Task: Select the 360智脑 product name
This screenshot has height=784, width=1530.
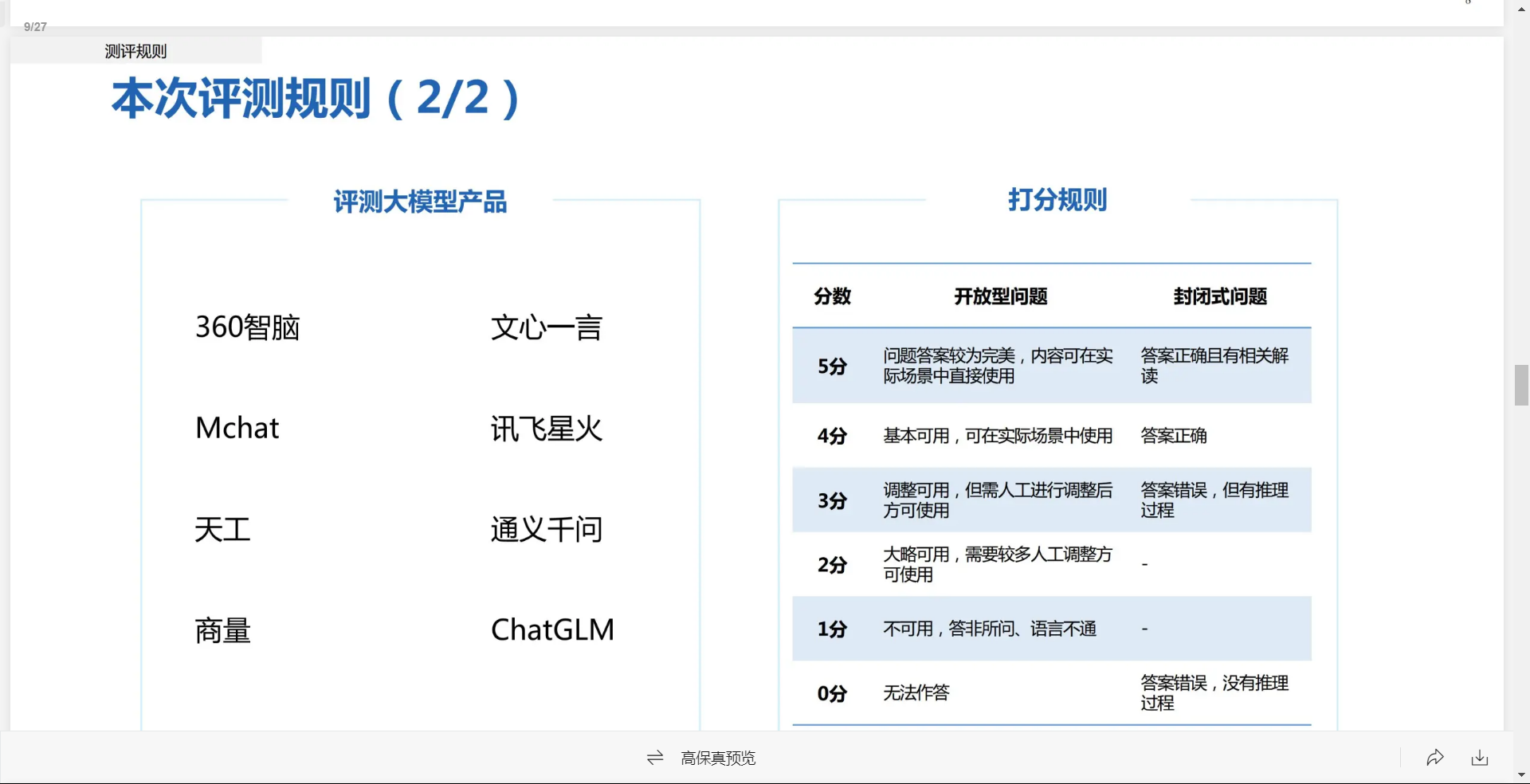Action: (x=247, y=327)
